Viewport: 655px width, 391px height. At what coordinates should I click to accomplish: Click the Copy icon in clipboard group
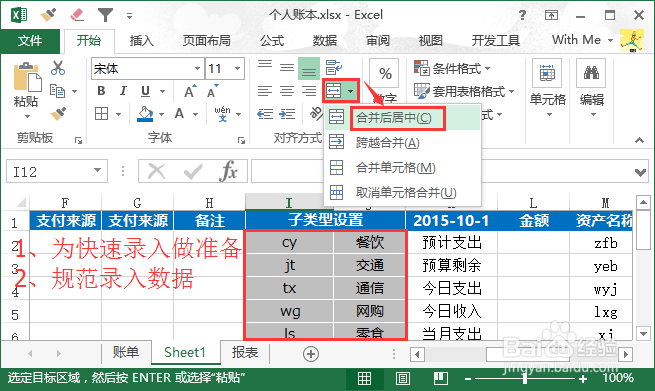(x=57, y=91)
